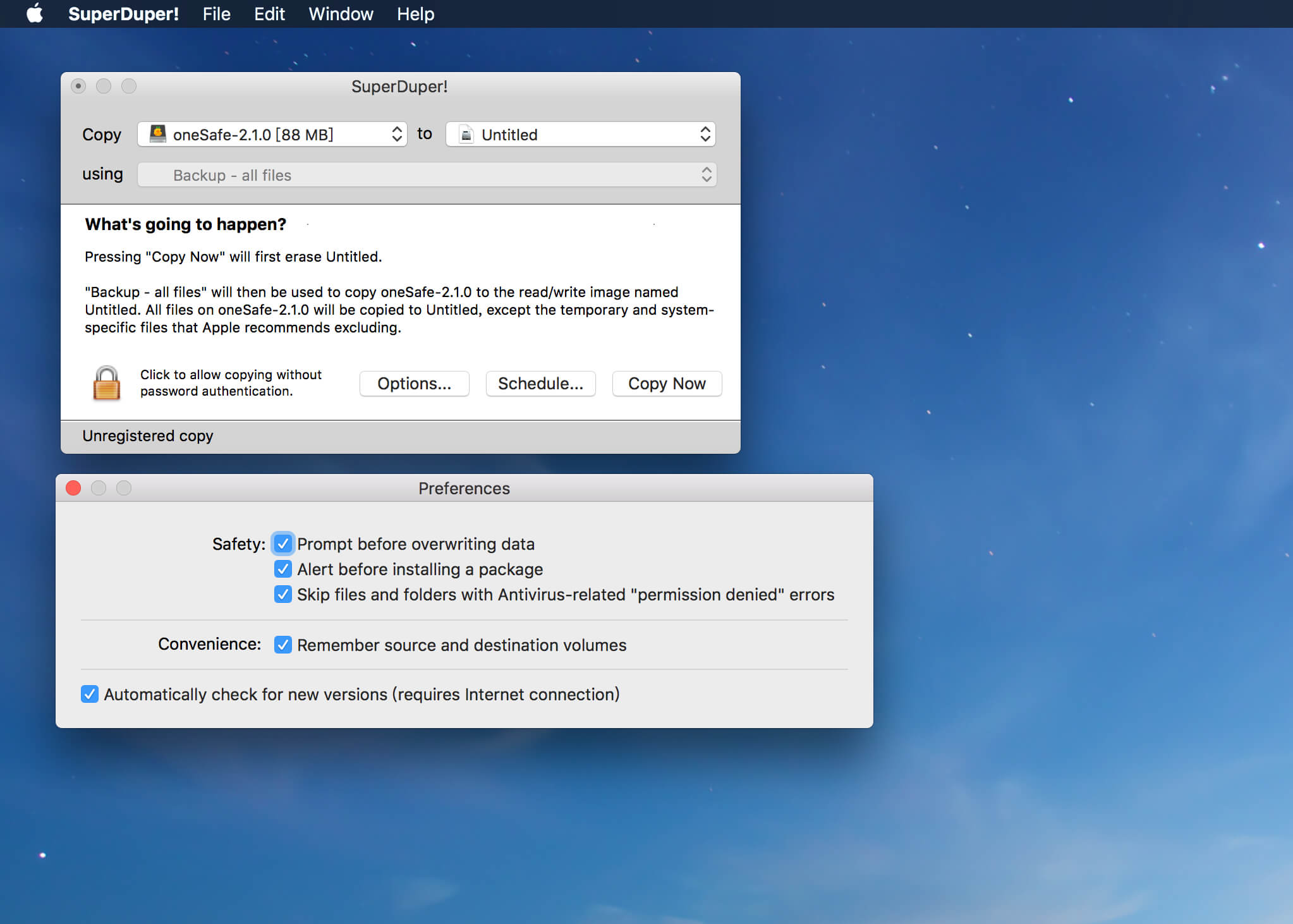Open the Help menu
This screenshot has width=1293, height=924.
(x=415, y=14)
